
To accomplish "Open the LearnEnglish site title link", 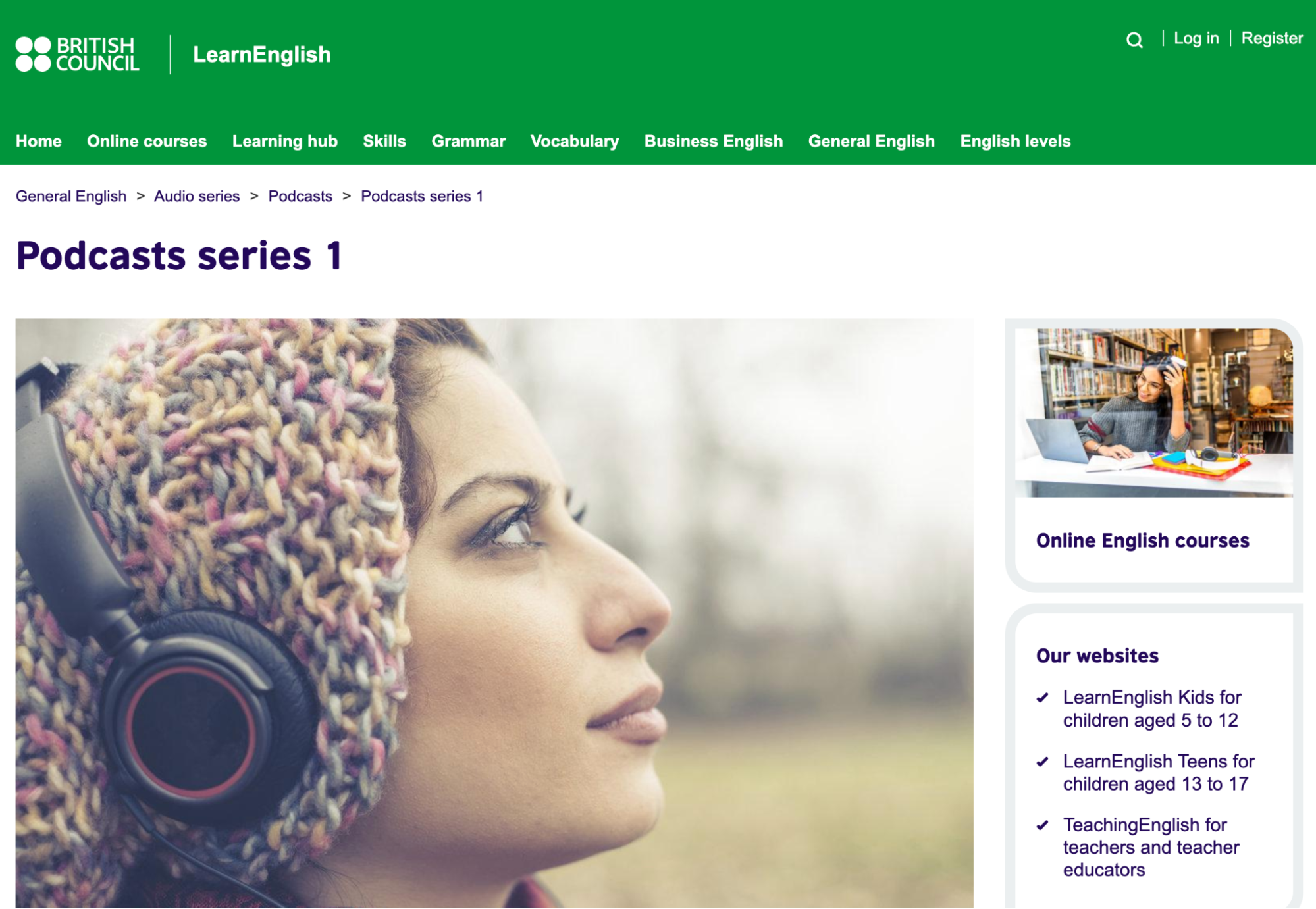I will point(261,55).
